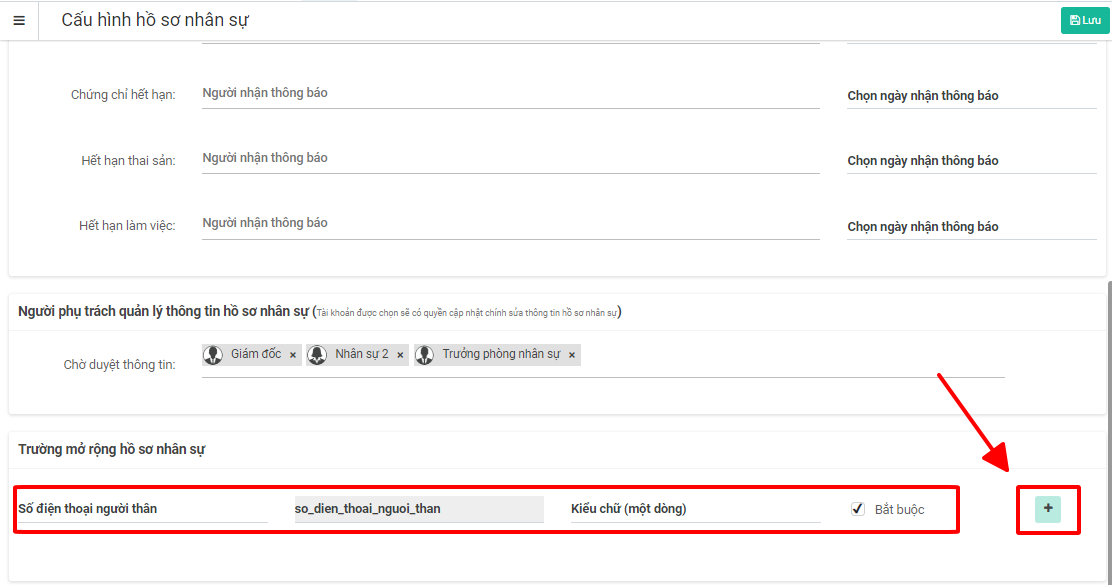The height and width of the screenshot is (585, 1112).
Task: Remove Giám đốc tag from approvers
Action: pos(293,355)
